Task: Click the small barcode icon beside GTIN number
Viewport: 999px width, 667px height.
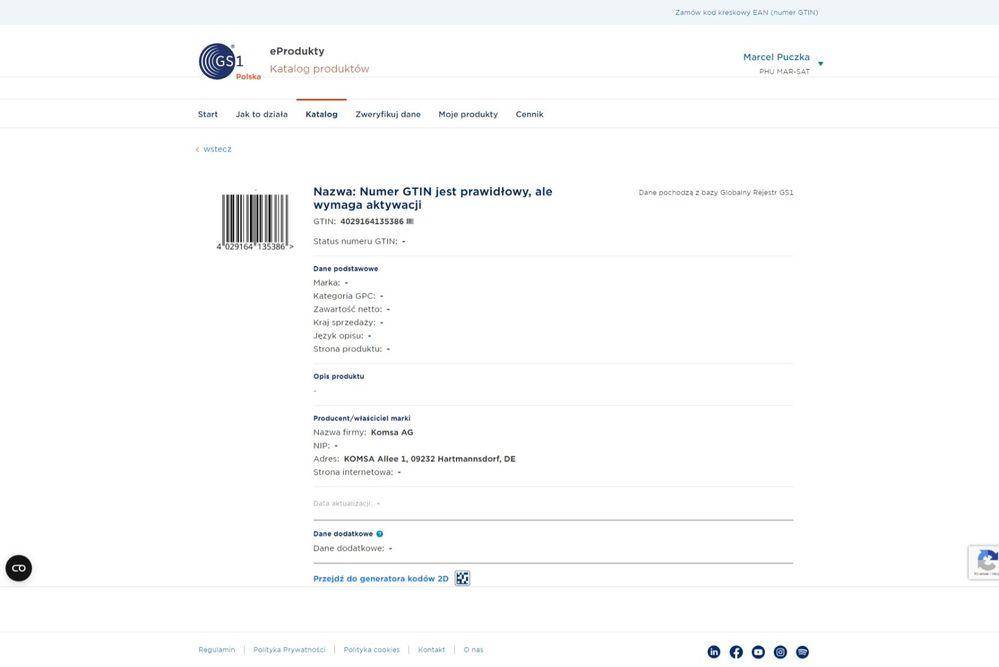Action: click(x=410, y=221)
